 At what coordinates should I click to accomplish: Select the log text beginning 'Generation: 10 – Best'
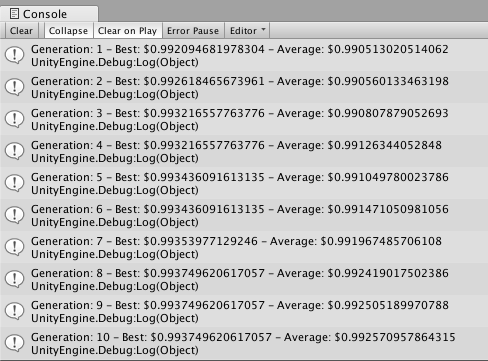pyautogui.click(x=243, y=337)
